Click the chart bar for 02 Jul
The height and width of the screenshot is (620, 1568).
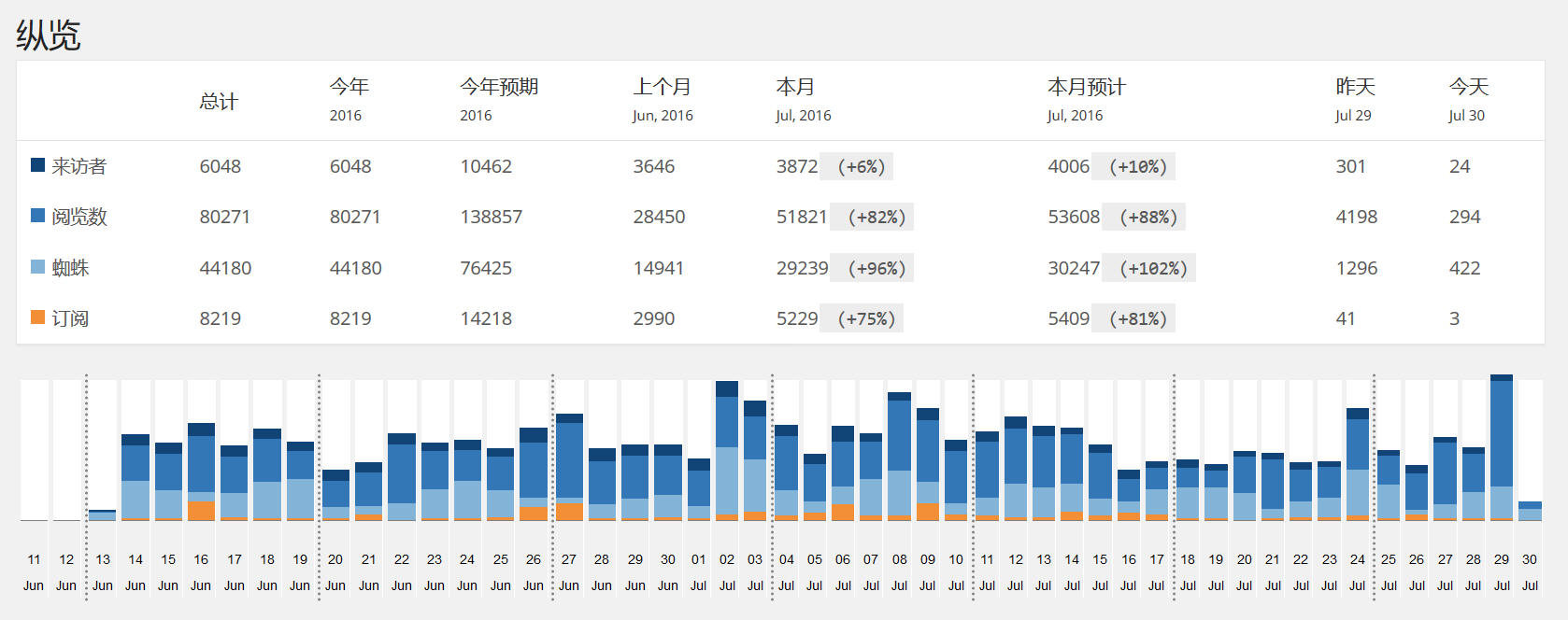tap(727, 451)
